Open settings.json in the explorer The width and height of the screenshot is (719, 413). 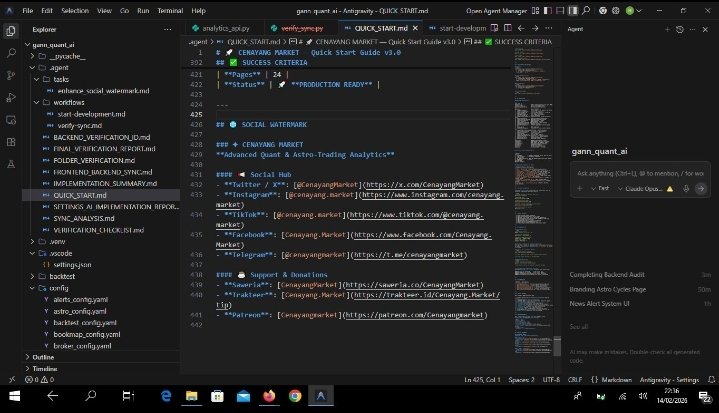pyautogui.click(x=72, y=265)
